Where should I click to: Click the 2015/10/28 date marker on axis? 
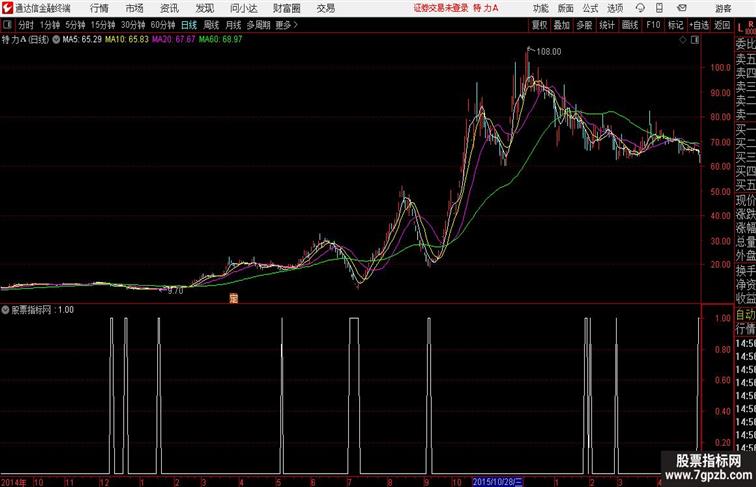pyautogui.click(x=497, y=482)
